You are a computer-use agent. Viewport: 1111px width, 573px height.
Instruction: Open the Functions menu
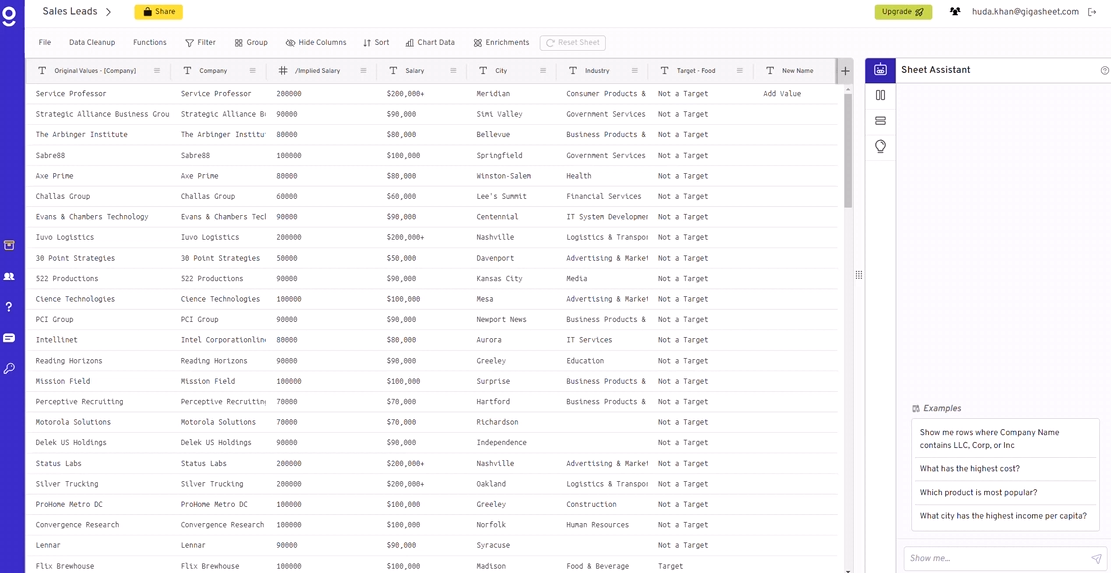point(150,42)
